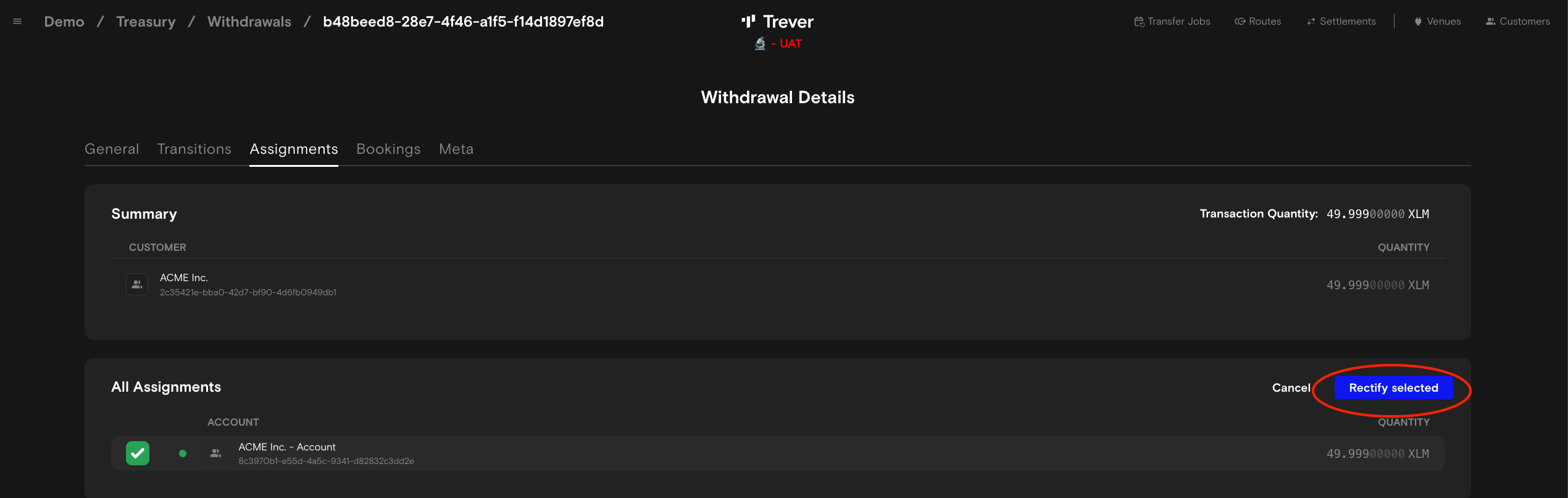The width and height of the screenshot is (1568, 498).
Task: Navigate to Treasury breadcrumb
Action: coord(146,22)
